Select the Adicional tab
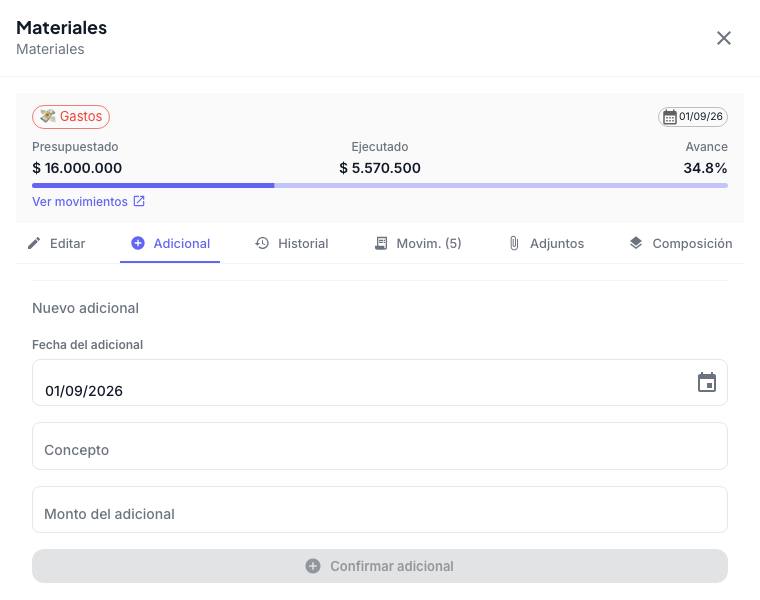Image resolution: width=760 pixels, height=600 pixels. tap(170, 243)
